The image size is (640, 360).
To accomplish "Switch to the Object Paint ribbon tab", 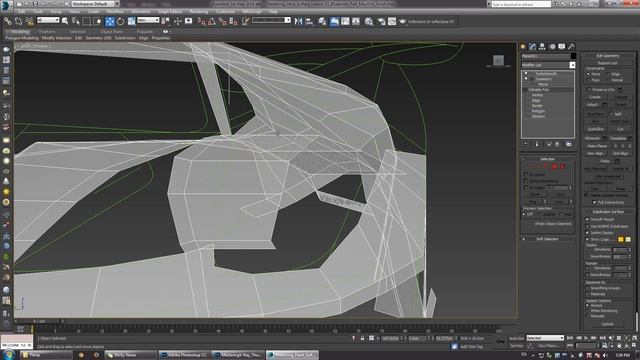I will tap(111, 31).
